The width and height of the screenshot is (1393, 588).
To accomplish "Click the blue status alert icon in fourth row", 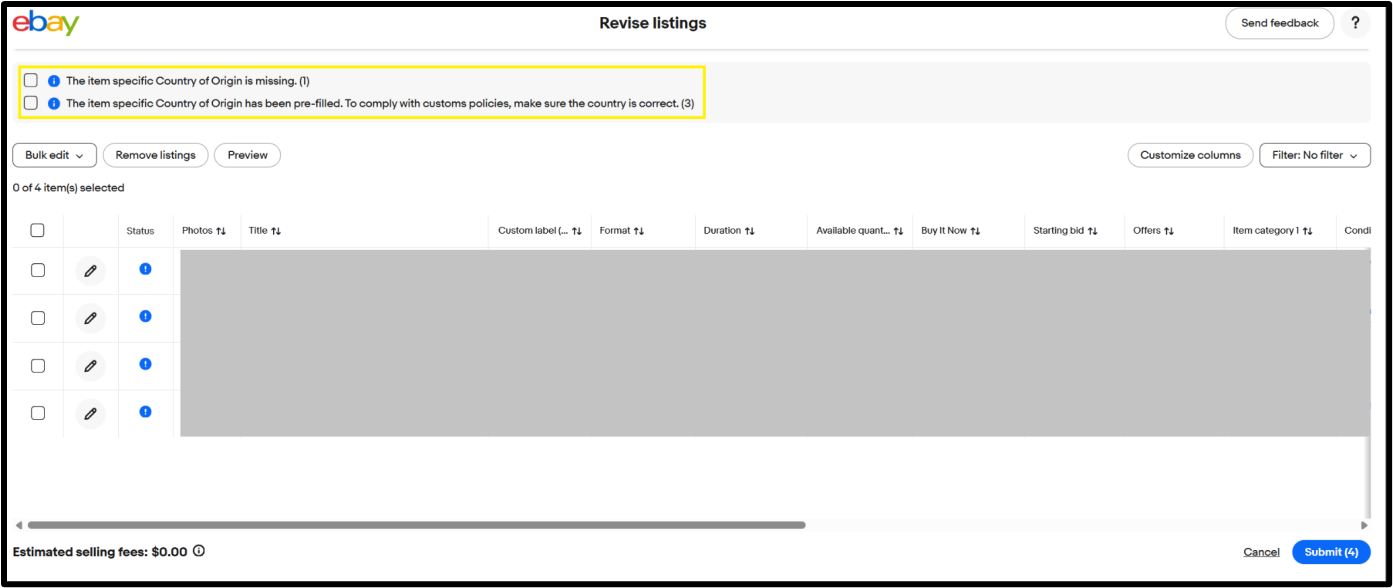I will pyautogui.click(x=145, y=411).
